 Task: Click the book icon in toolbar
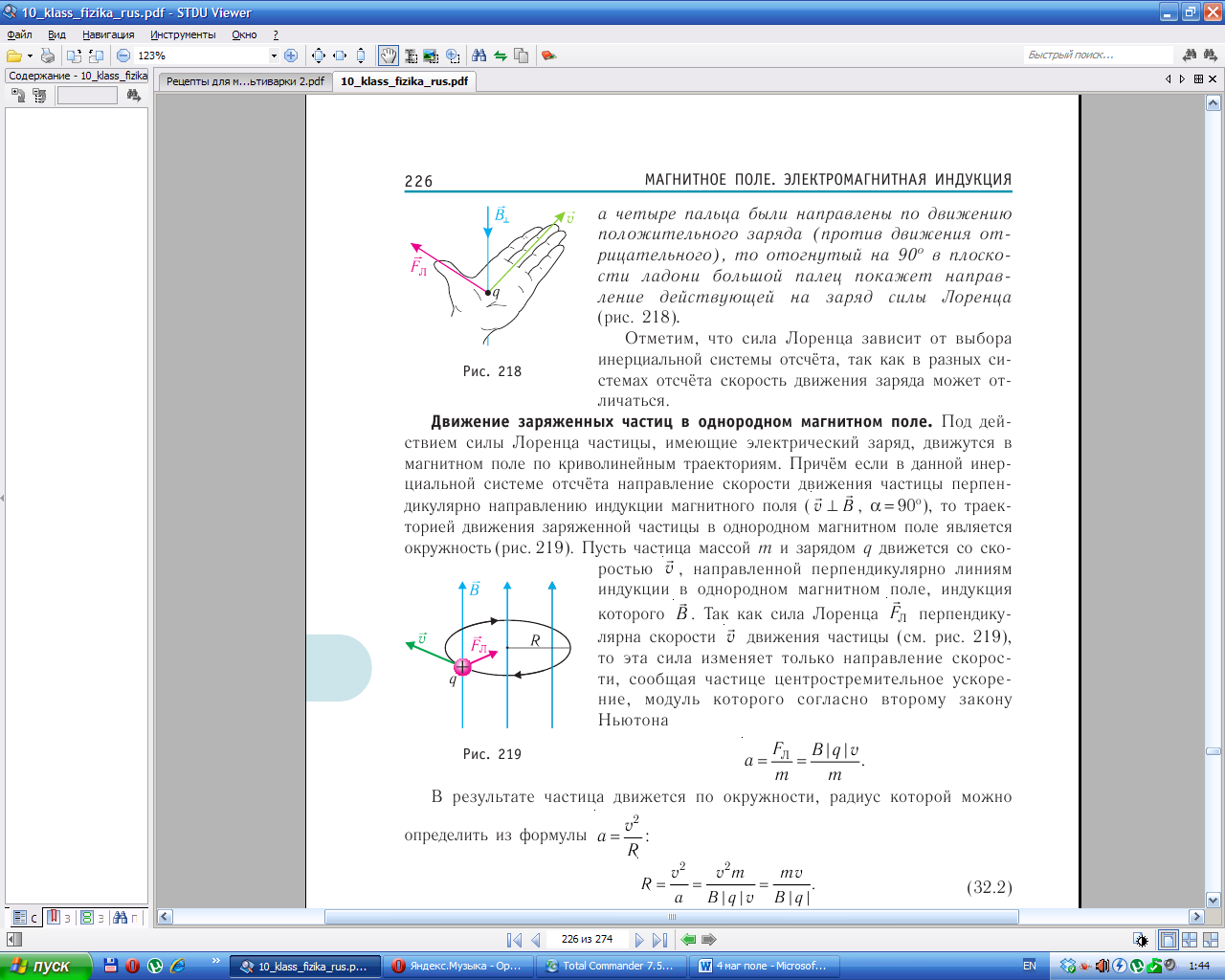click(548, 56)
